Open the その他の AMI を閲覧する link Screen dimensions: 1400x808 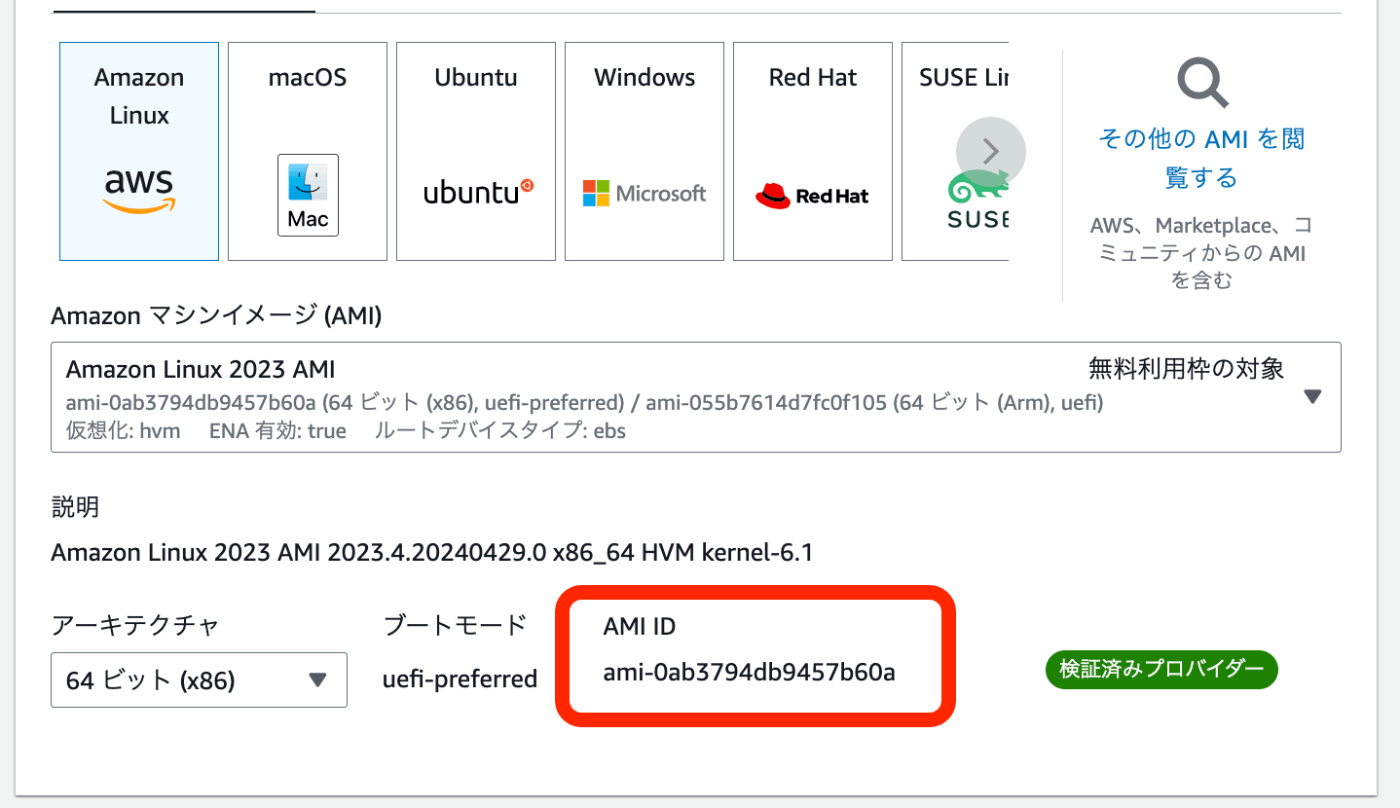(x=1202, y=158)
